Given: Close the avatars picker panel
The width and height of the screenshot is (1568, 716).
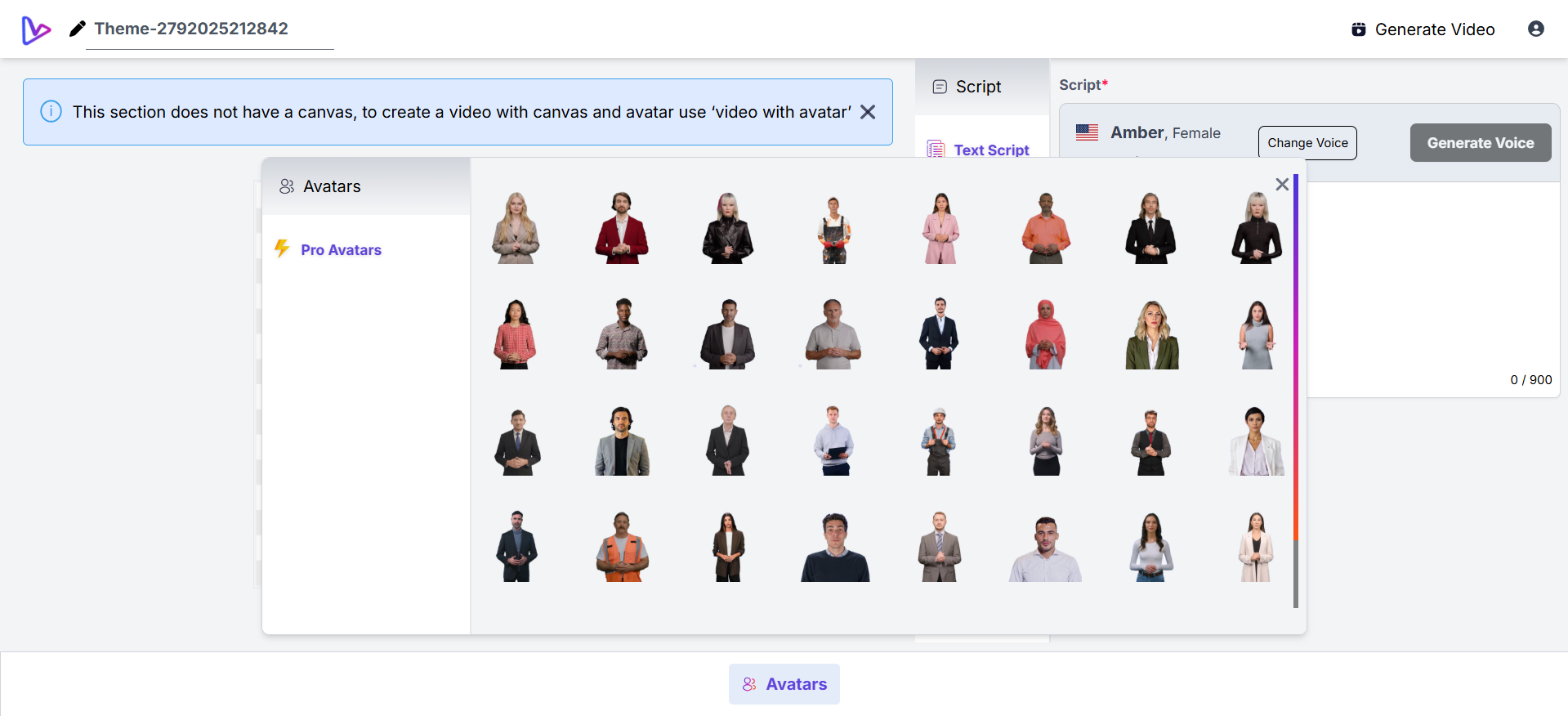Looking at the screenshot, I should pos(1282,185).
